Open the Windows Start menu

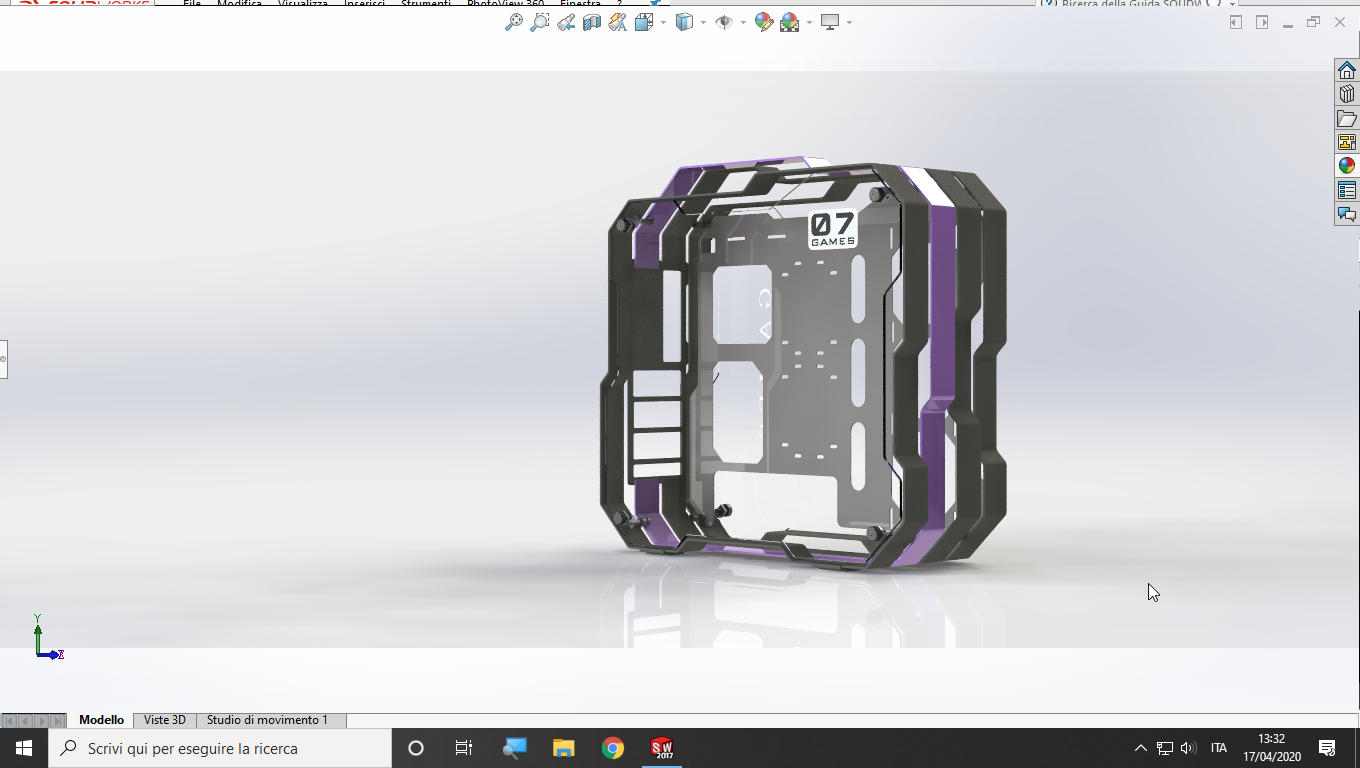pyautogui.click(x=24, y=748)
